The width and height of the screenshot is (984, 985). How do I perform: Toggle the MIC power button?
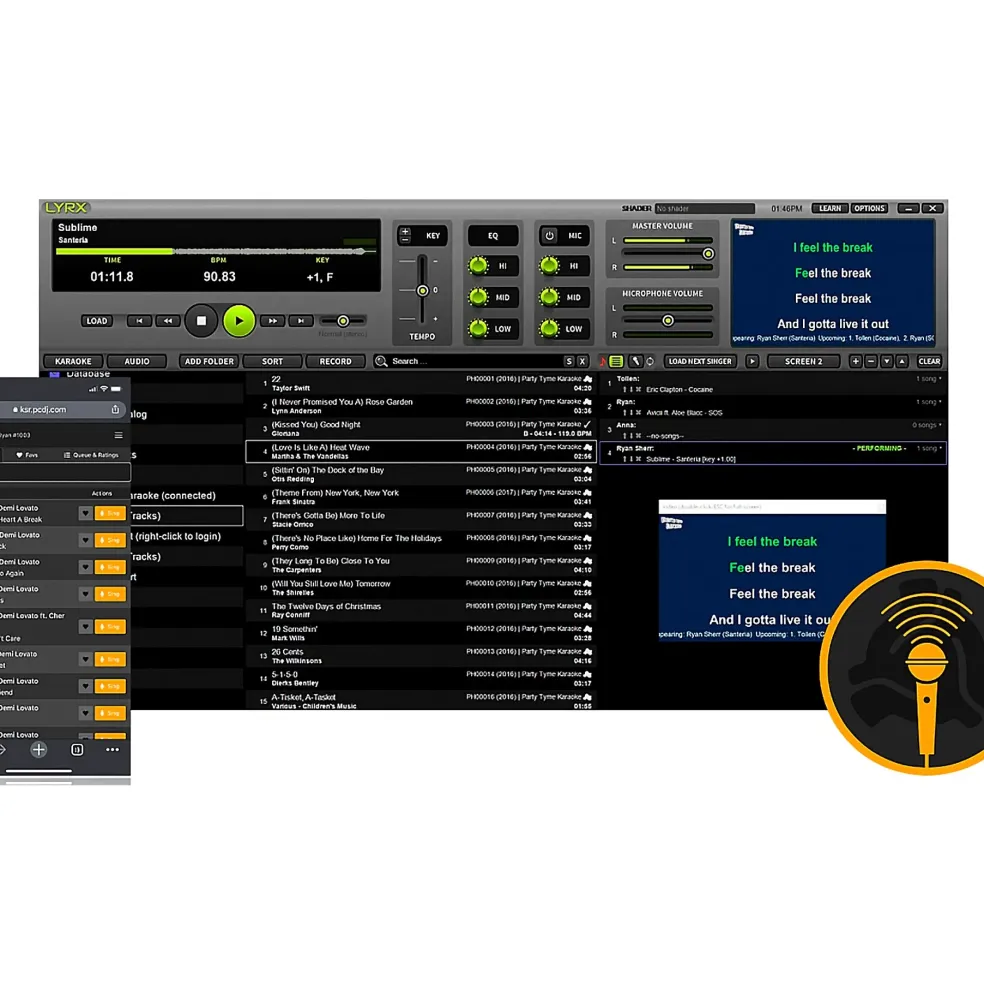point(550,236)
